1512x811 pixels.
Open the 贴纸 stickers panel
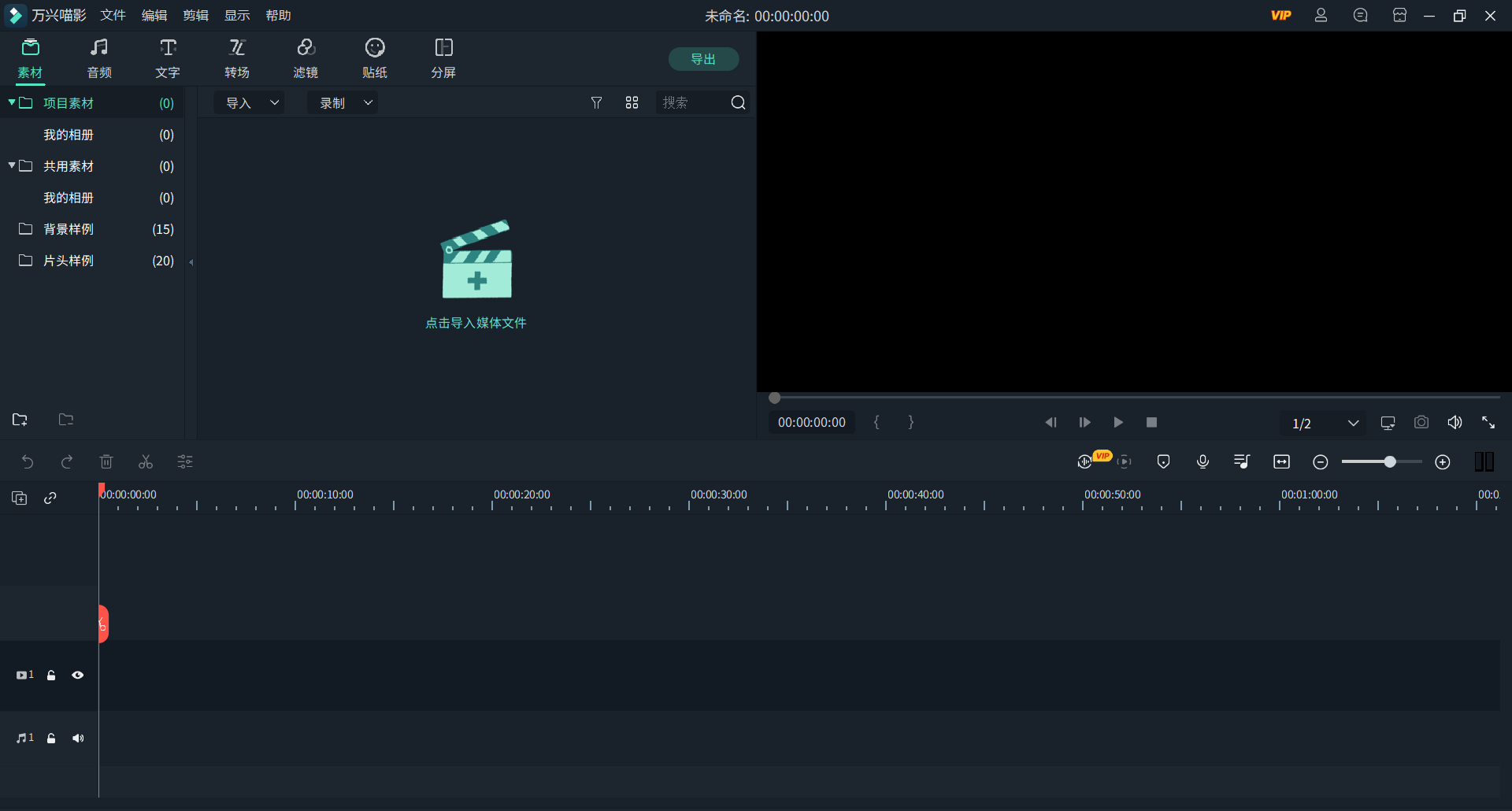click(x=375, y=58)
